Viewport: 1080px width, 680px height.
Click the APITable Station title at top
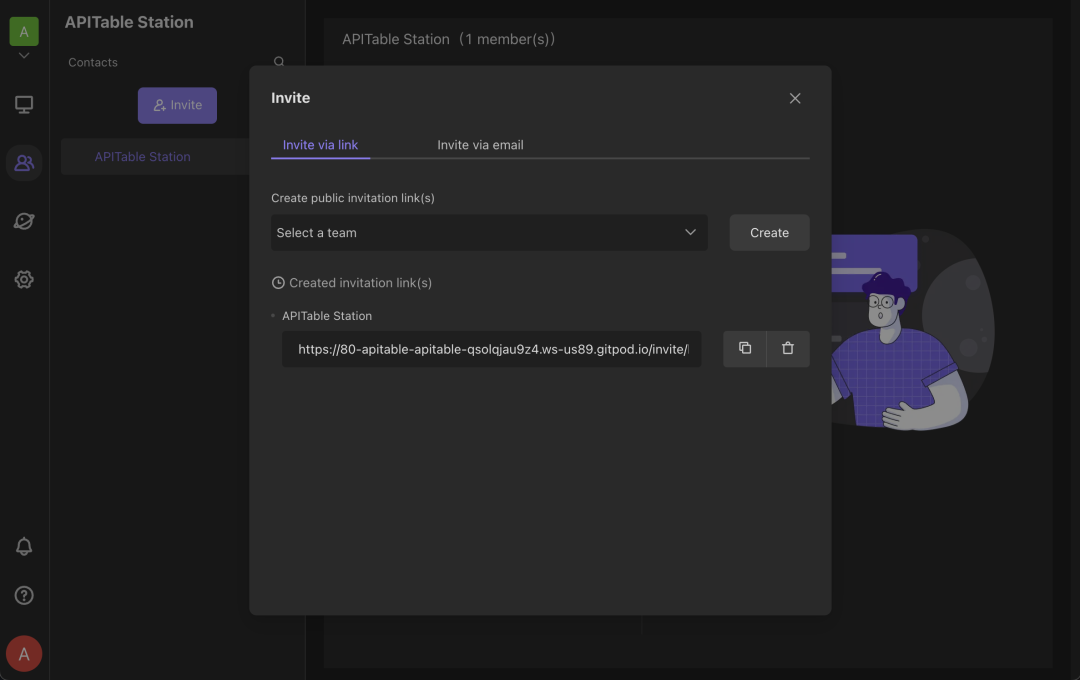click(x=129, y=22)
